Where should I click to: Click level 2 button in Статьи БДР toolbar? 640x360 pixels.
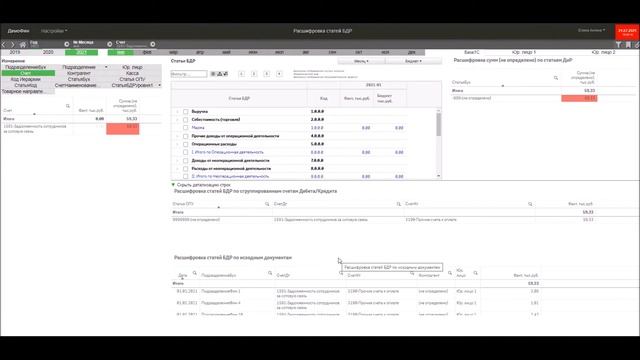point(254,74)
